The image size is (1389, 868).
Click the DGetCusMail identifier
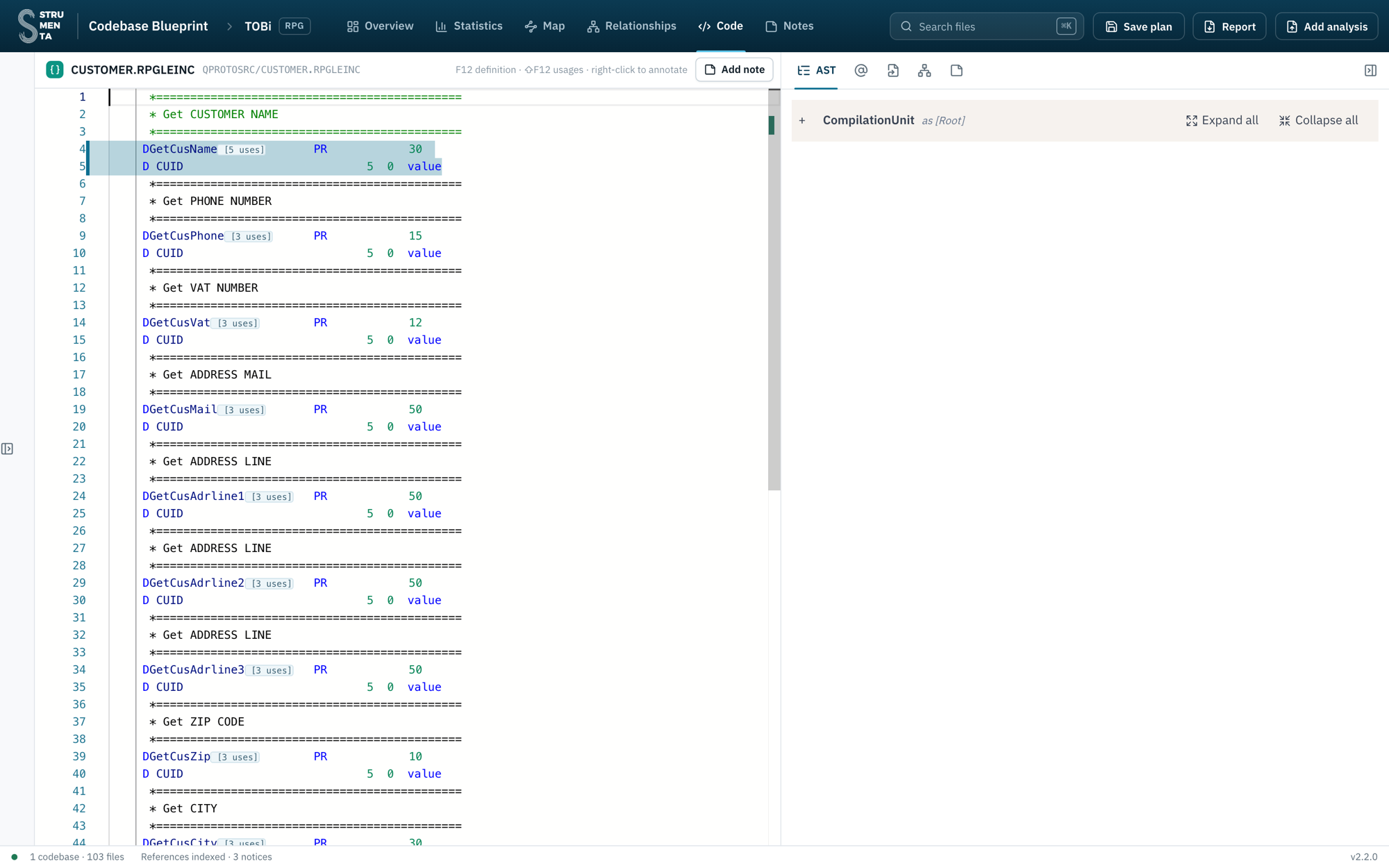click(x=180, y=409)
